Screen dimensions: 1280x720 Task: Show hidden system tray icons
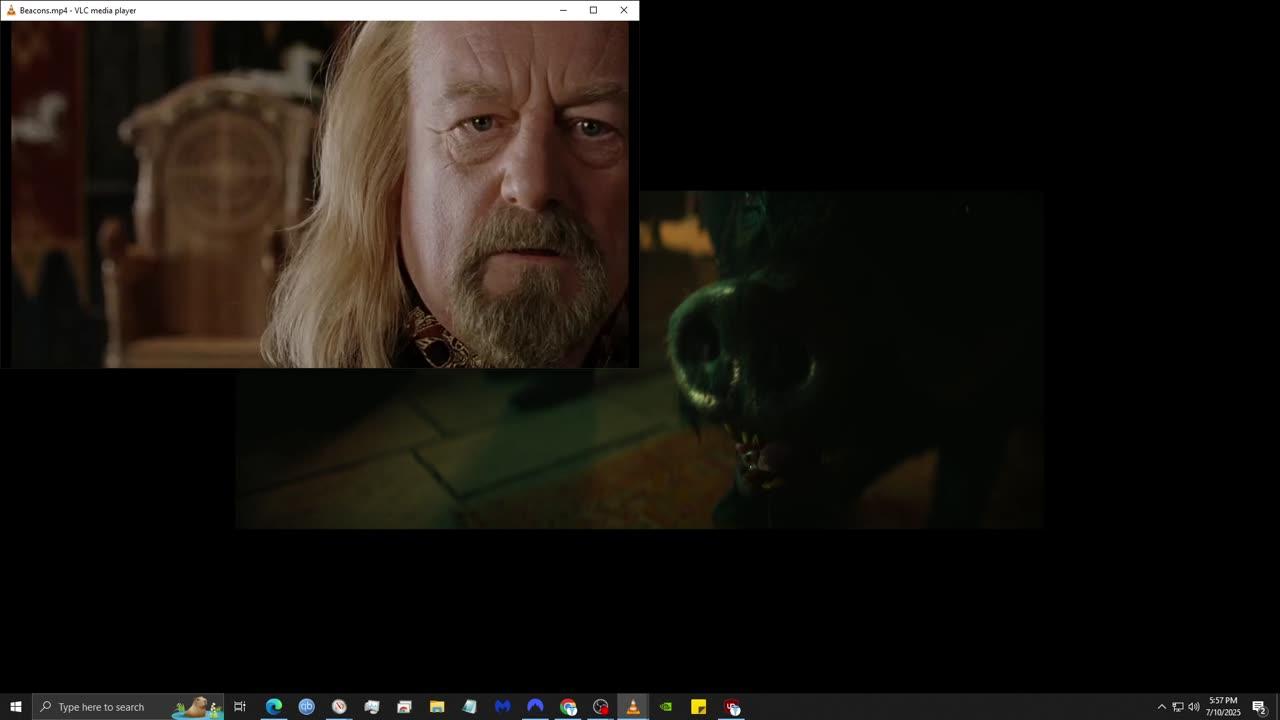point(1162,707)
